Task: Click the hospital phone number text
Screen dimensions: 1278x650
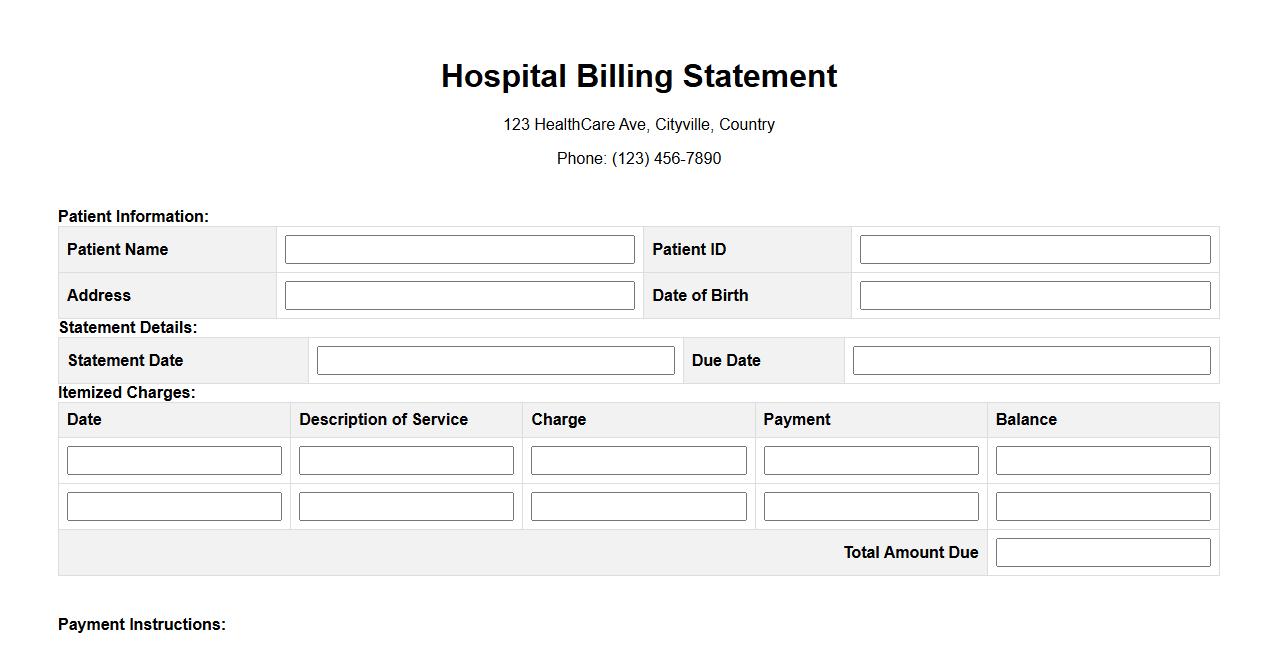Action: [x=639, y=159]
